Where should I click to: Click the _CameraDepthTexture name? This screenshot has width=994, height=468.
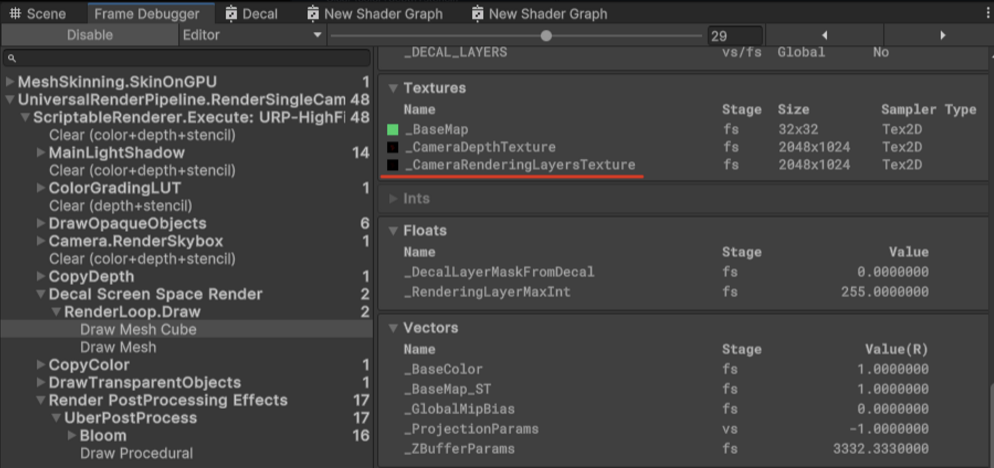pyautogui.click(x=480, y=148)
